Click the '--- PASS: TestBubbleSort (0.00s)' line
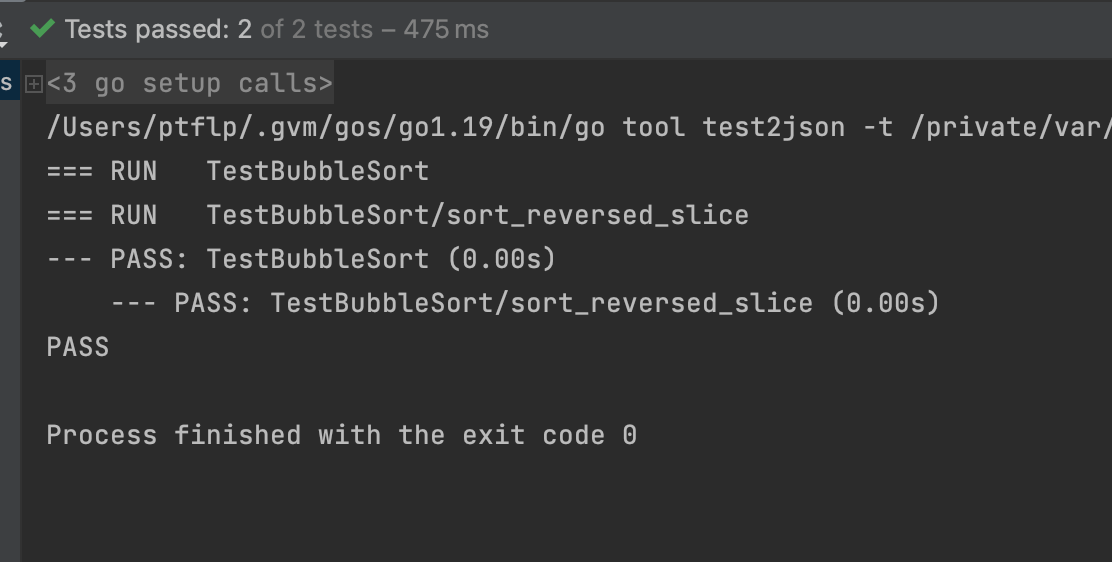The height and width of the screenshot is (562, 1112). coord(300,260)
